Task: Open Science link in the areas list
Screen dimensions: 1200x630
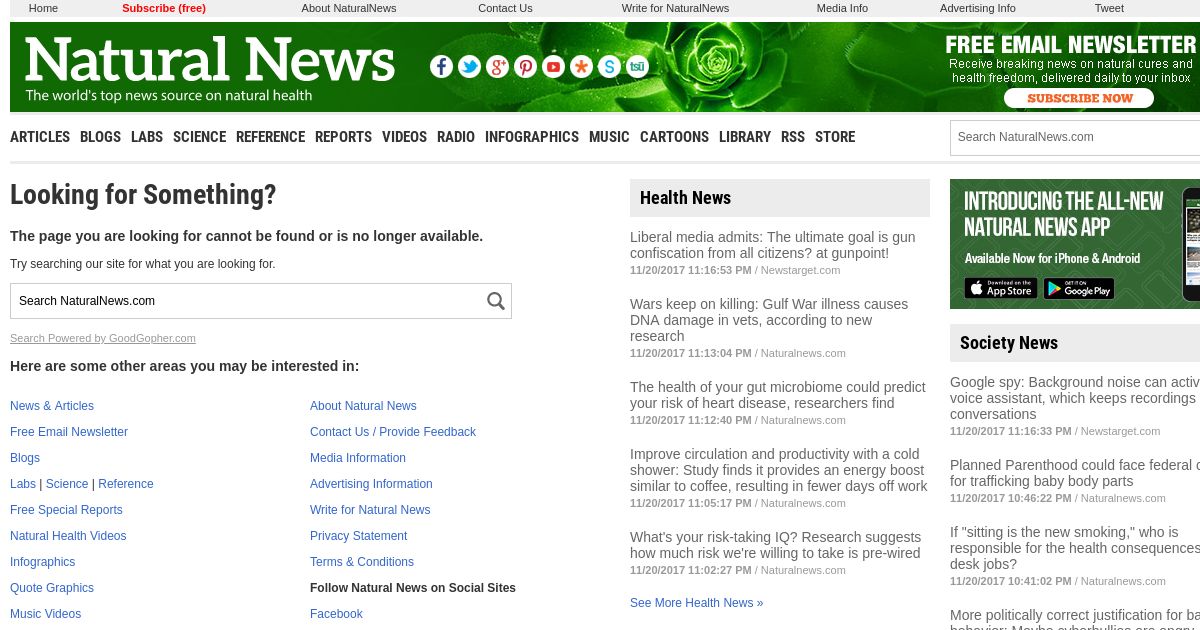Action: (x=67, y=484)
